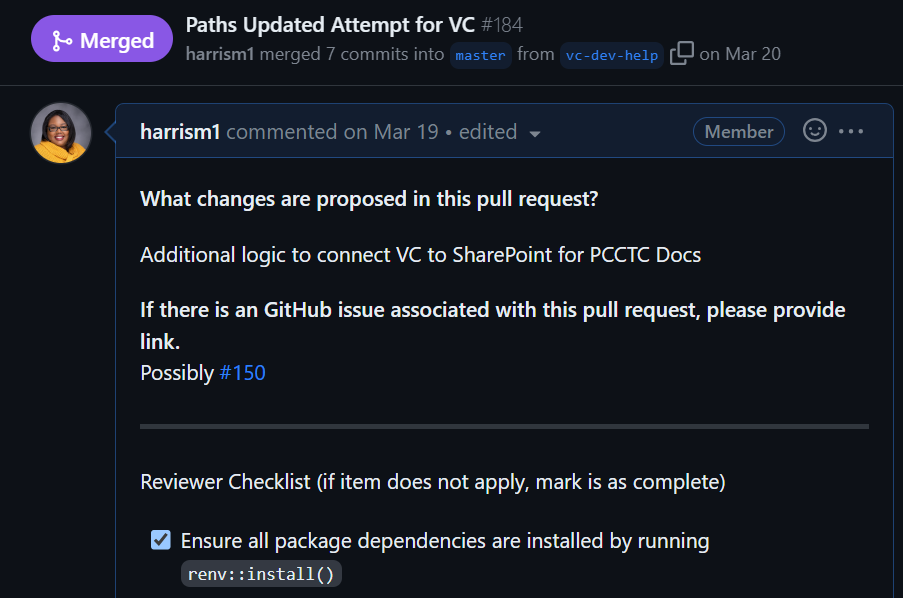Screen dimensions: 903x598
Task: Click harrism1's profile avatar
Action: click(x=61, y=132)
